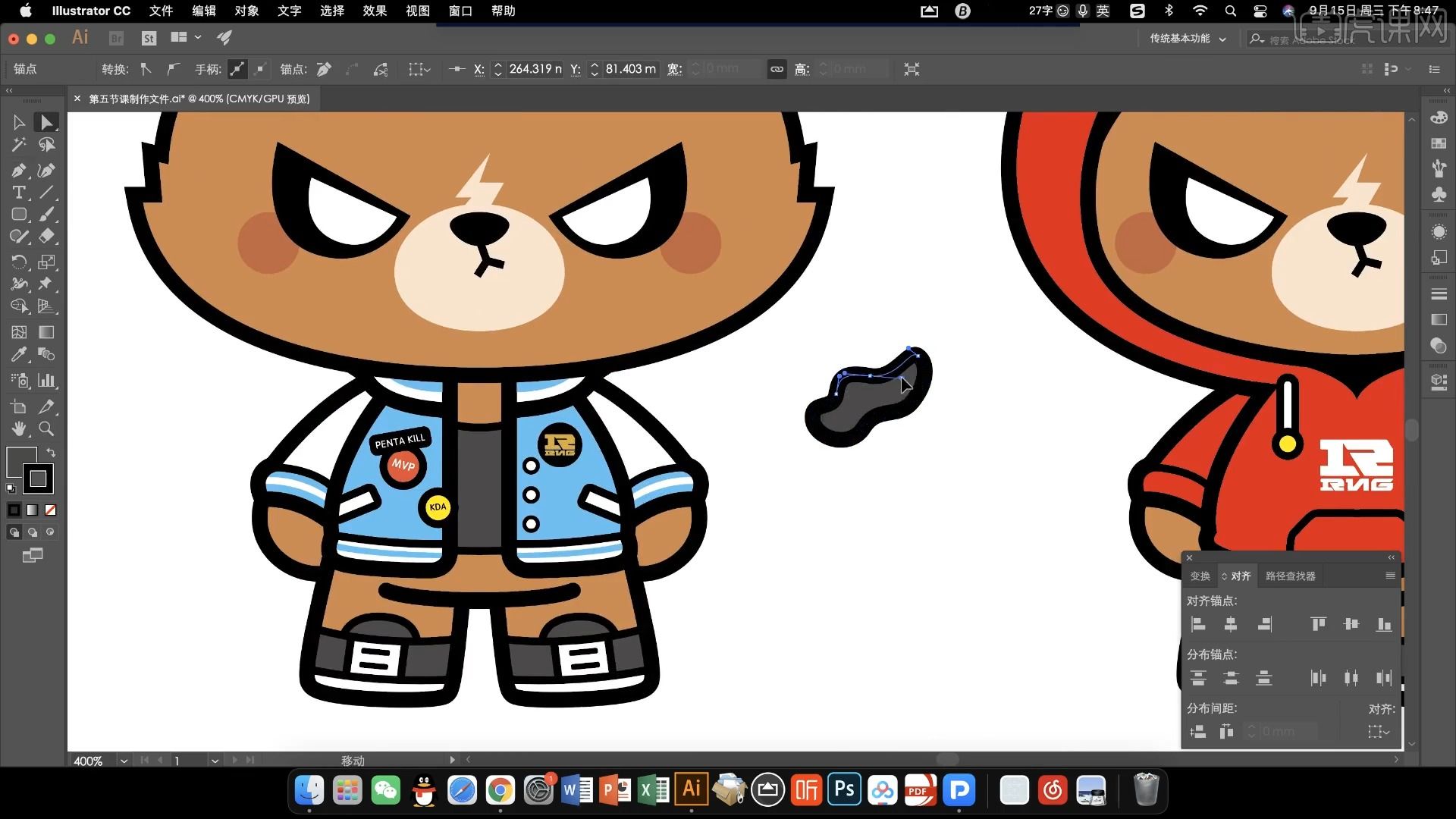Select the Eyedropper tool
The image size is (1456, 819).
pyautogui.click(x=19, y=354)
